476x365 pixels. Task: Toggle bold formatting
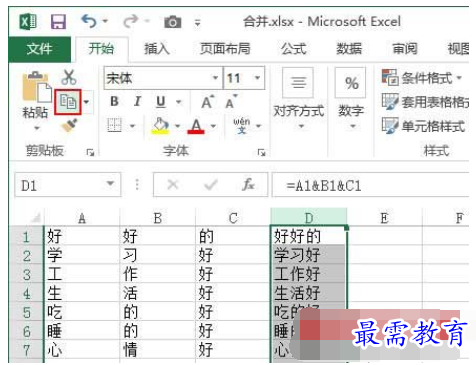pyautogui.click(x=114, y=102)
